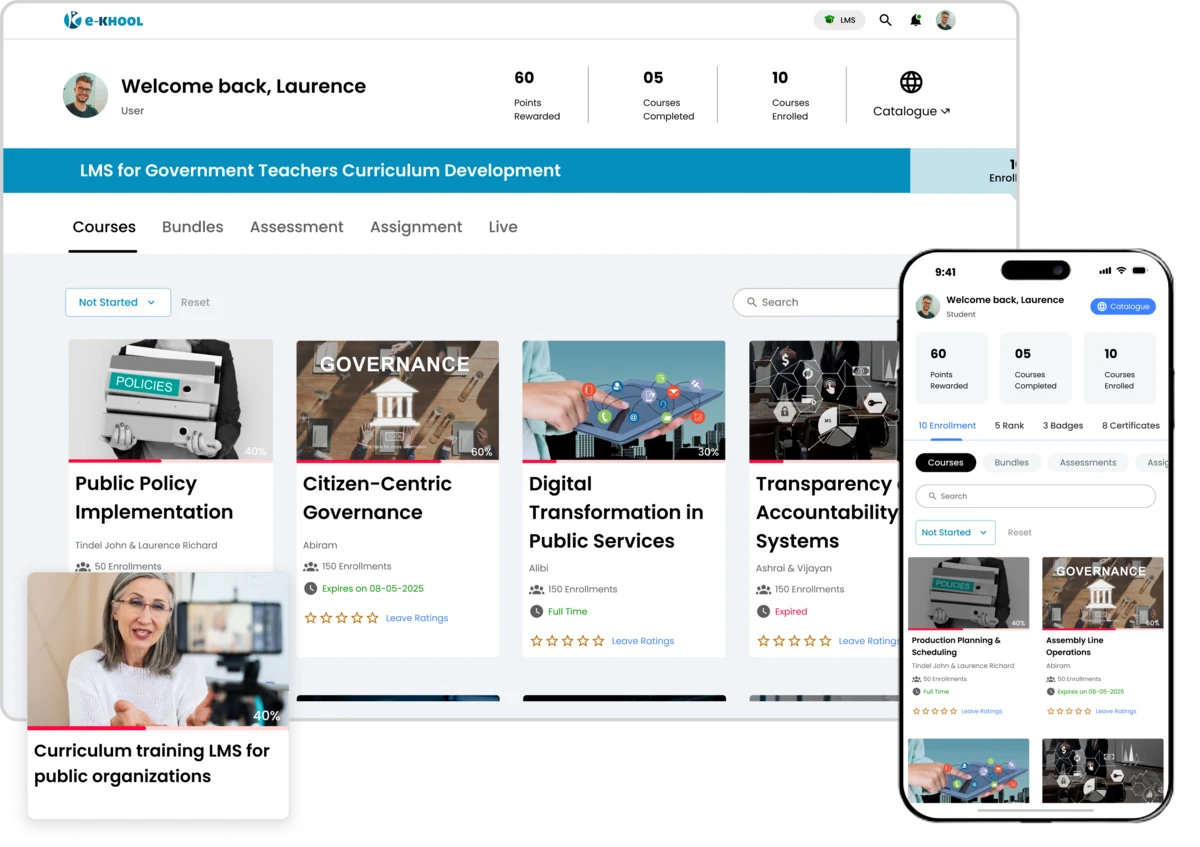Click the LMS badge in header
Screen dimensions: 1200x847
click(839, 20)
